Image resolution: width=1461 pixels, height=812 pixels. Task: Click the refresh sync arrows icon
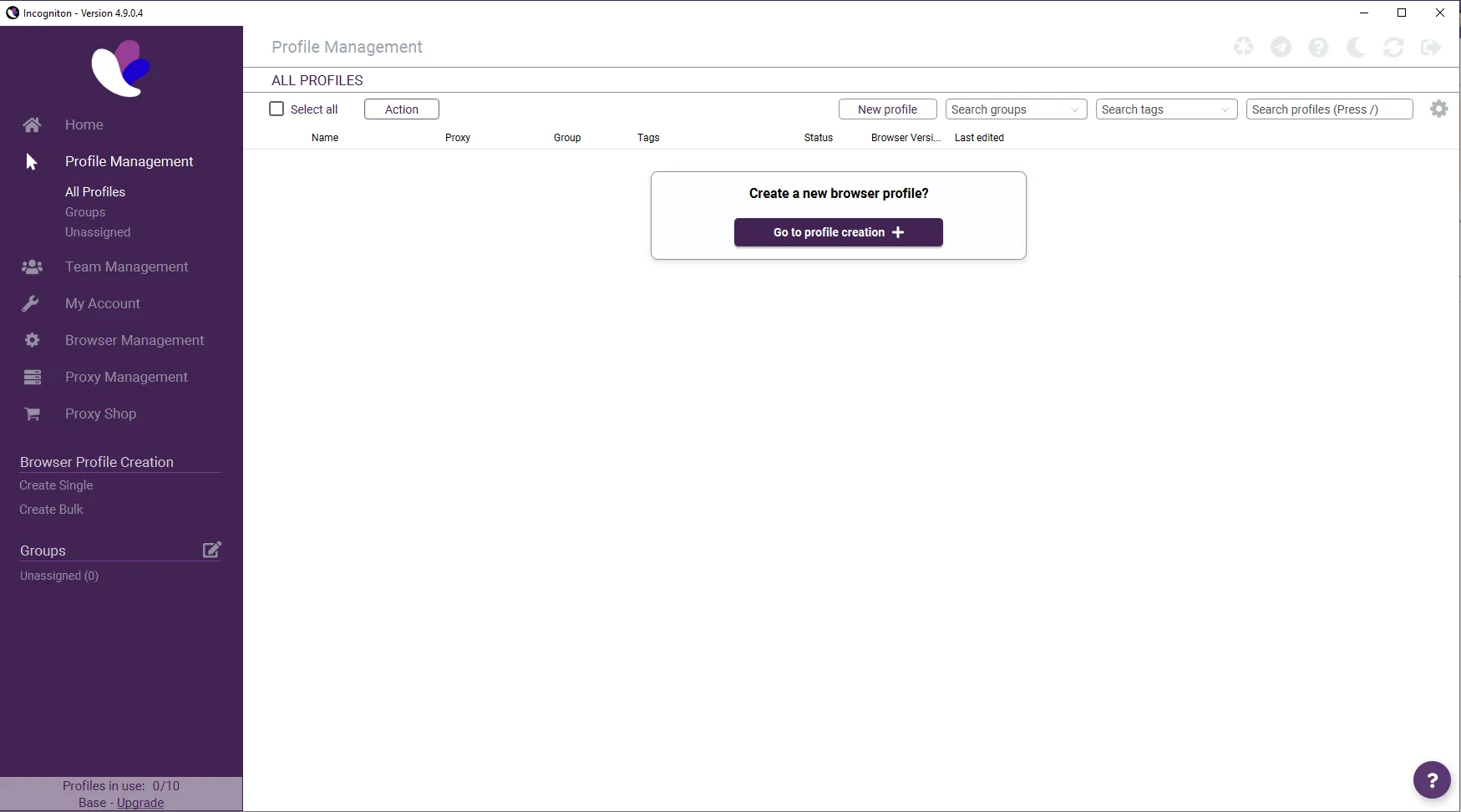[1393, 47]
